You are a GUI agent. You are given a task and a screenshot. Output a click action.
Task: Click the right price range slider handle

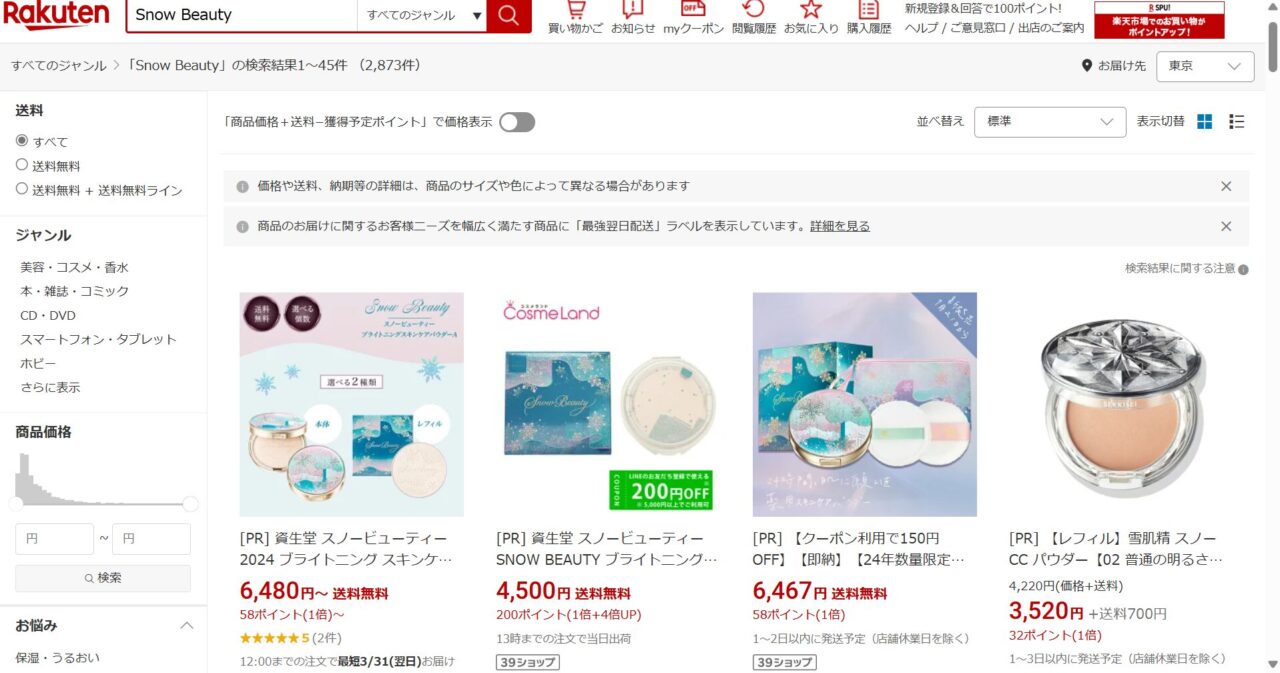(190, 504)
